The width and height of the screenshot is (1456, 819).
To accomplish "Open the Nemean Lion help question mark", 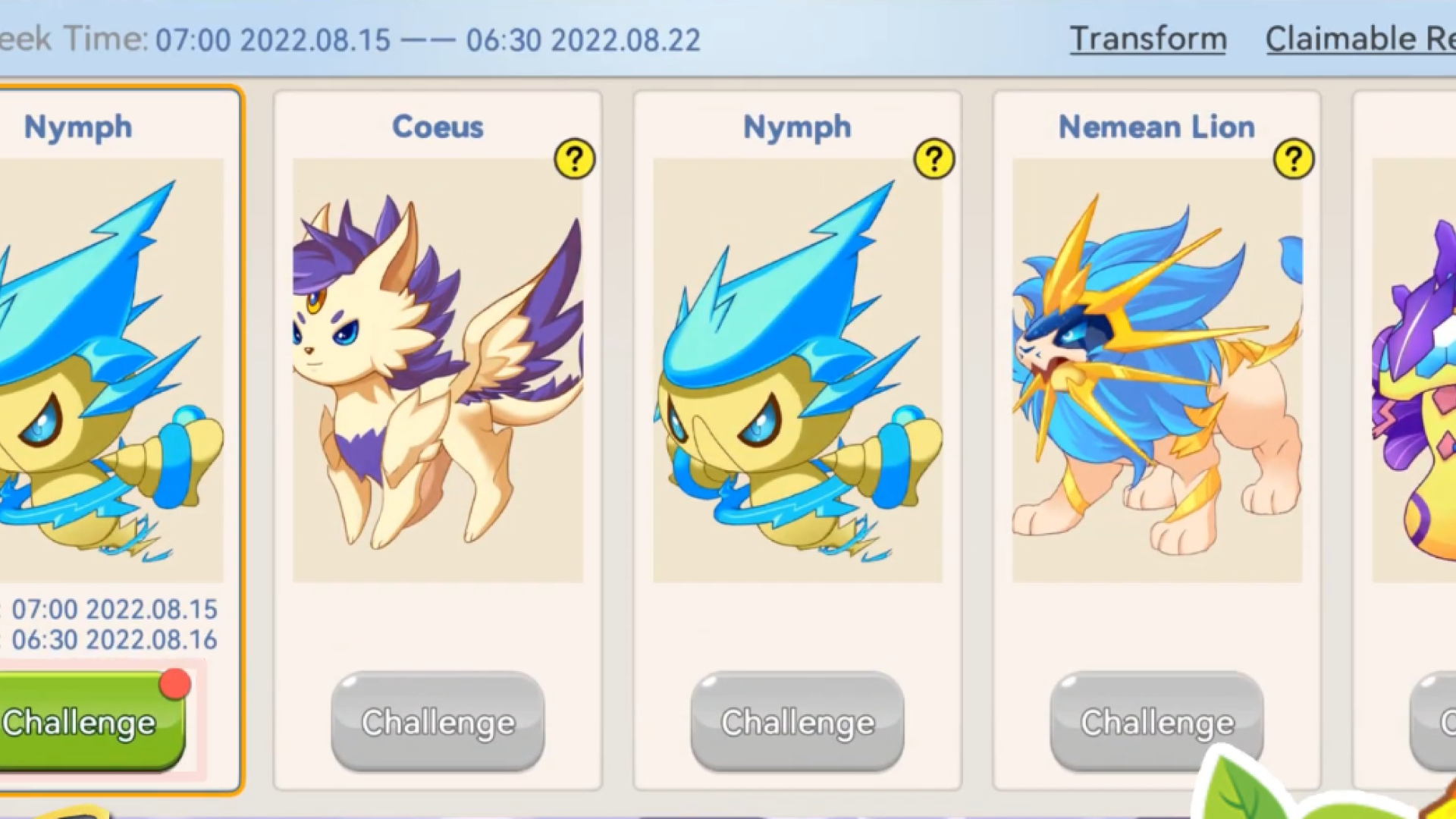I will [x=1294, y=159].
